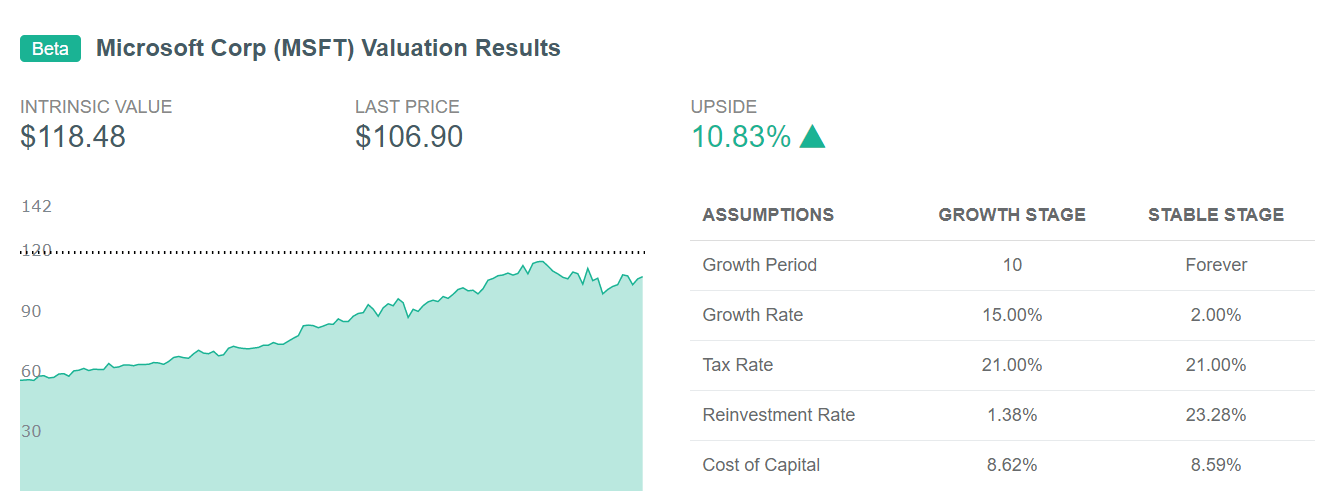This screenshot has width=1334, height=504.
Task: Click the last price $106.90
Action: tap(409, 137)
